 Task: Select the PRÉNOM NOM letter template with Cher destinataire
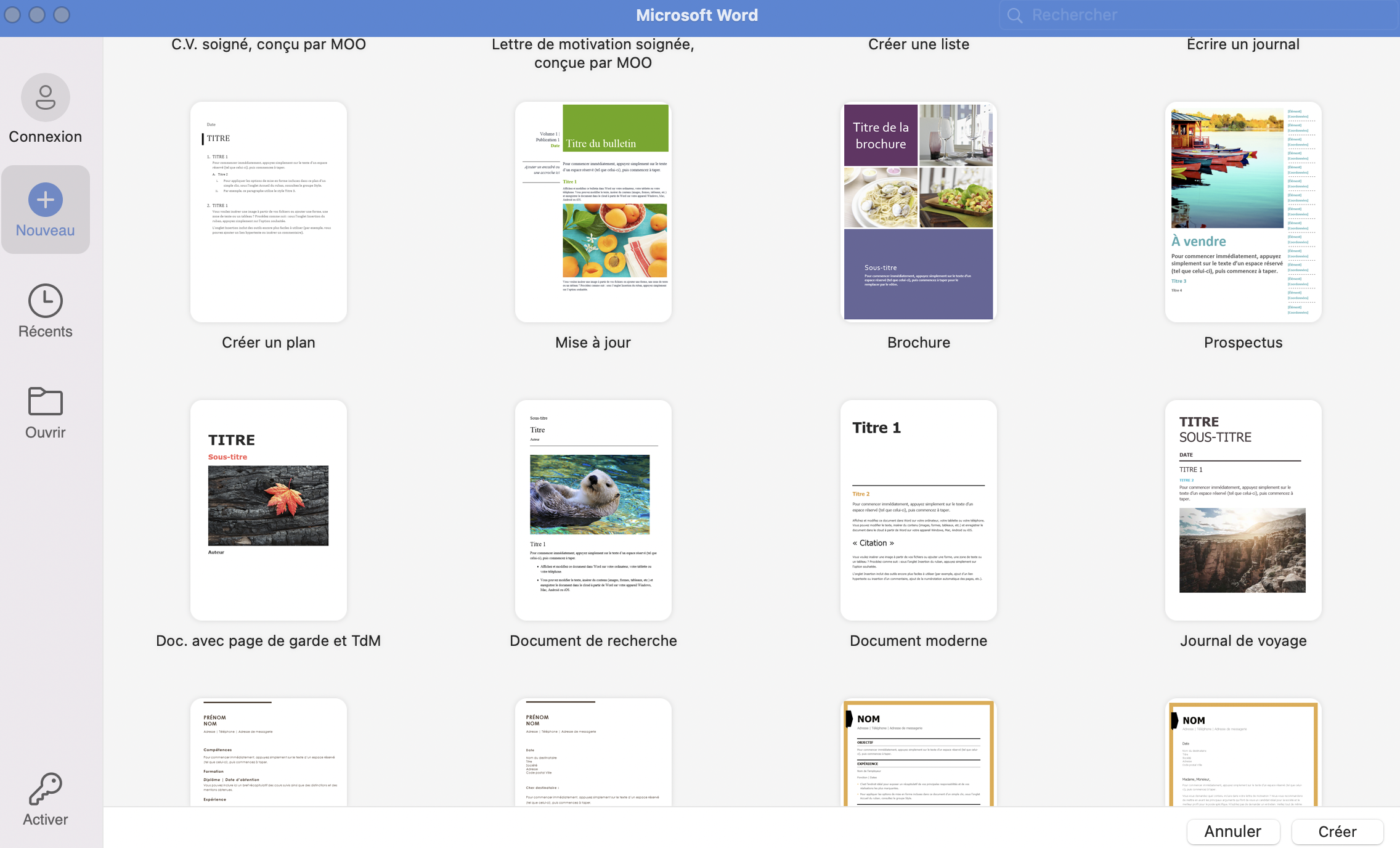coord(593,752)
